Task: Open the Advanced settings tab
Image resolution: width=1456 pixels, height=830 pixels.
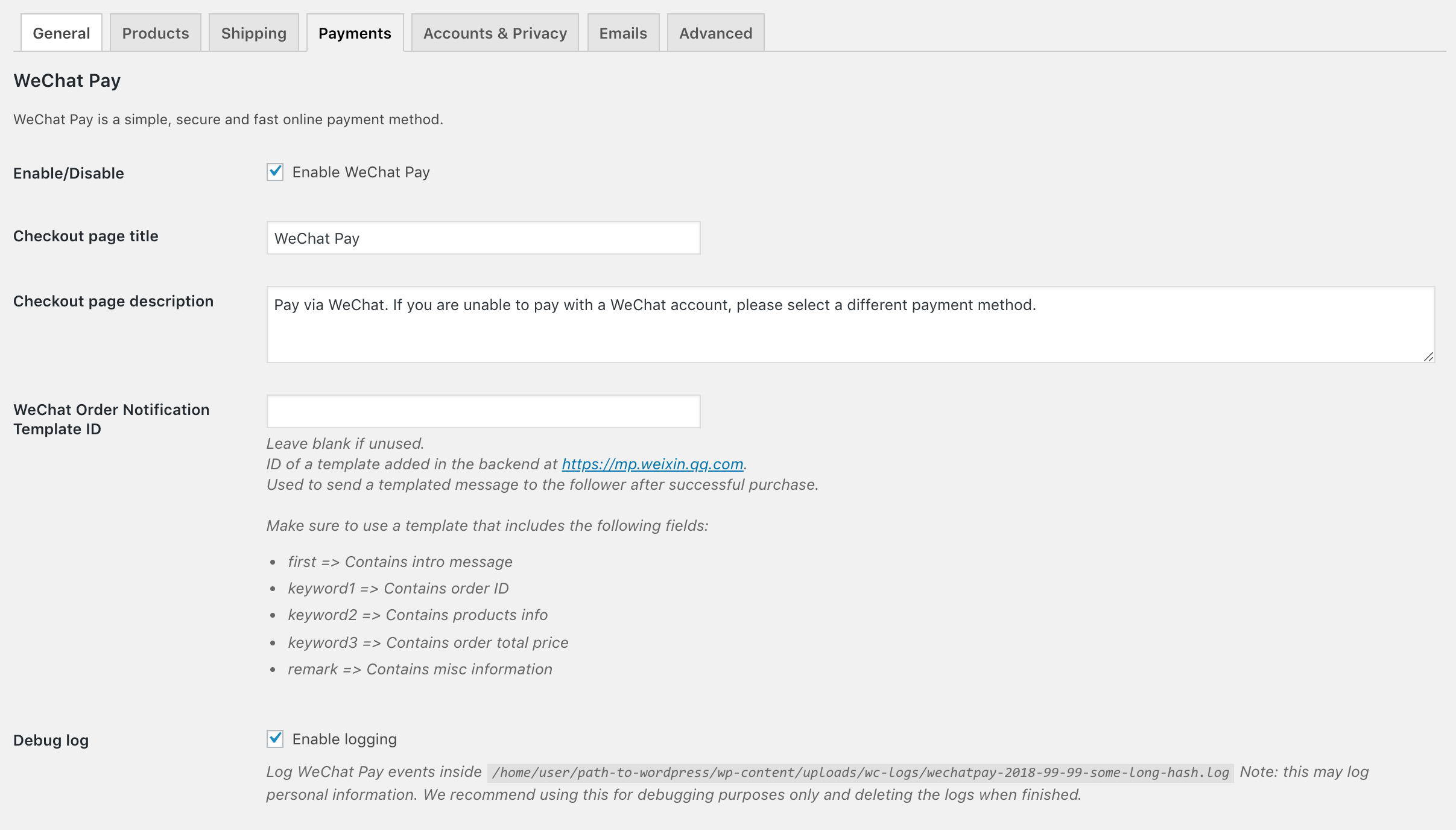Action: 716,33
